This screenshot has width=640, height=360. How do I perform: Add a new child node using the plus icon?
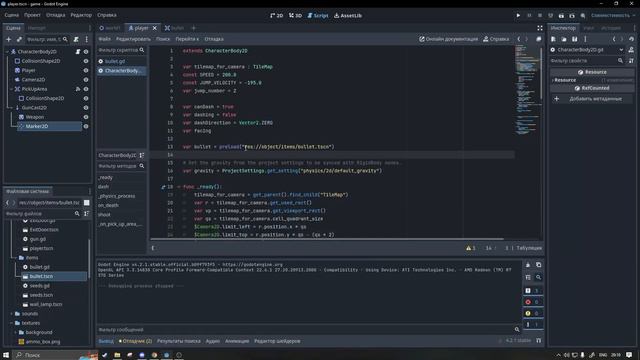9,39
